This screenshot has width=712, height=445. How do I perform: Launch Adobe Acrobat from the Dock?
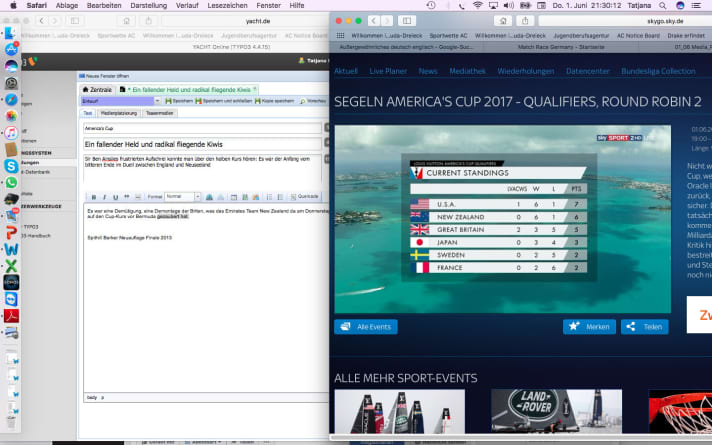tap(11, 316)
